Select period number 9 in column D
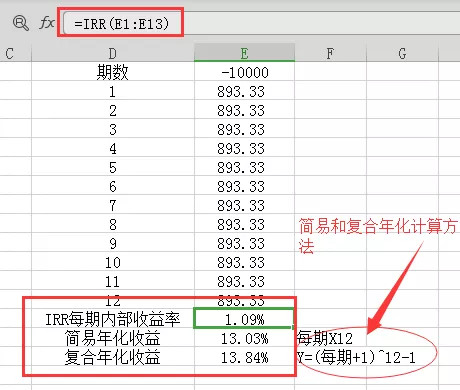 pos(113,243)
